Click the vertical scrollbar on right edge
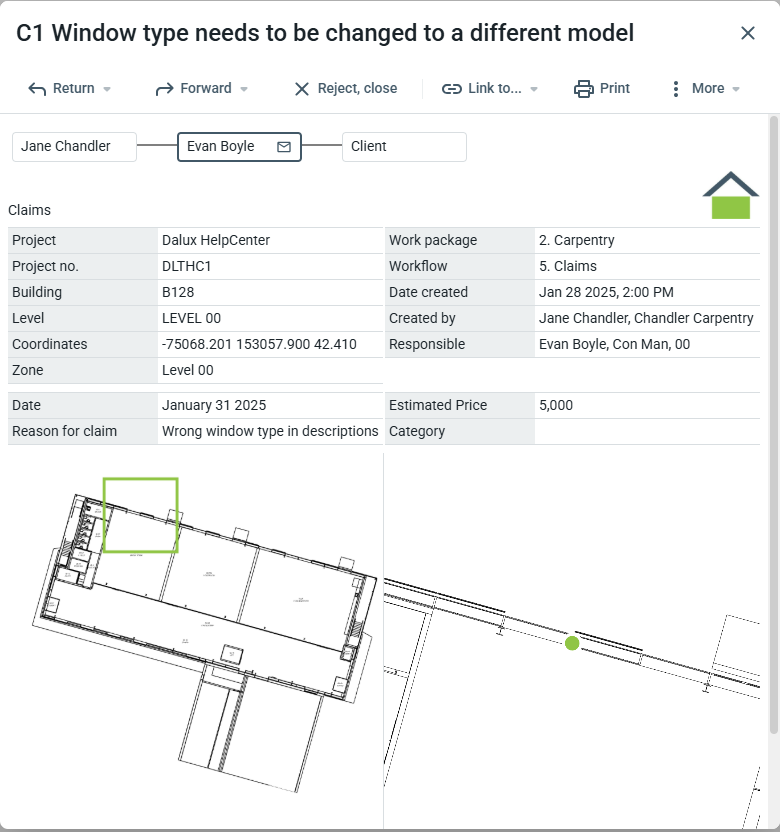Viewport: 780px width, 832px height. 773,420
